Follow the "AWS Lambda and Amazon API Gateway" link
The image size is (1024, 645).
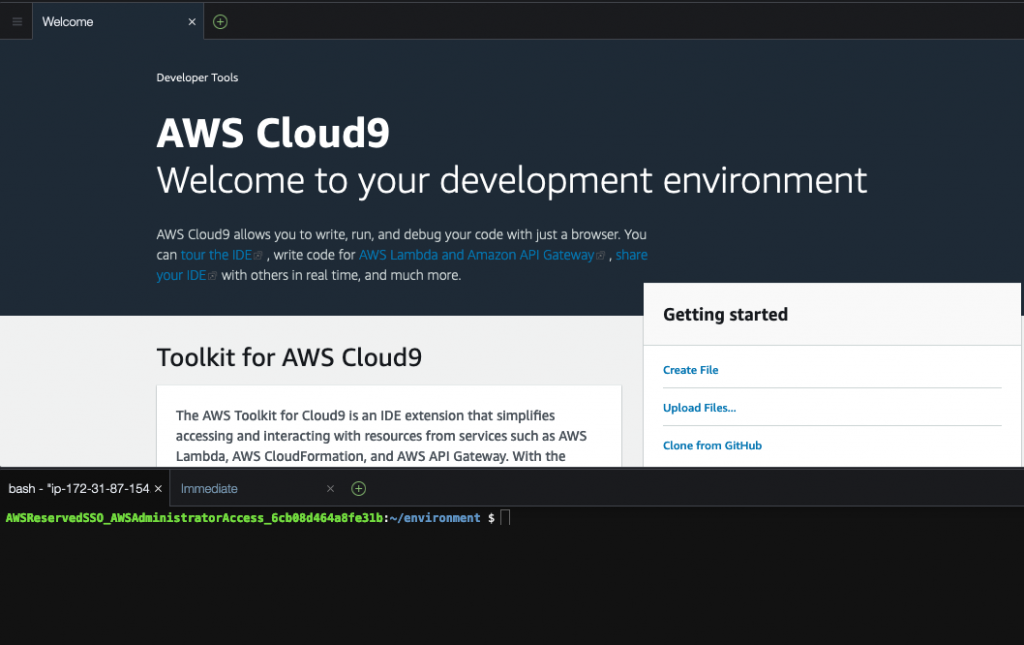pos(477,254)
